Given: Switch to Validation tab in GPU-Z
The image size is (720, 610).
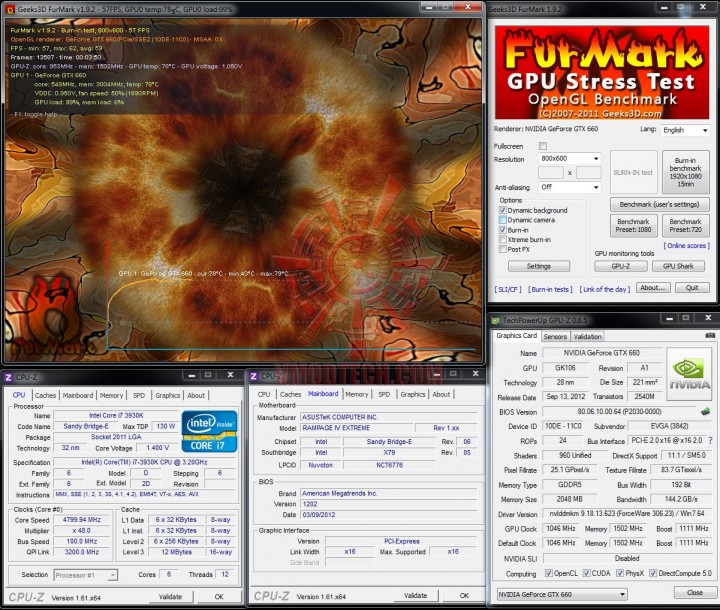Looking at the screenshot, I should tap(587, 336).
